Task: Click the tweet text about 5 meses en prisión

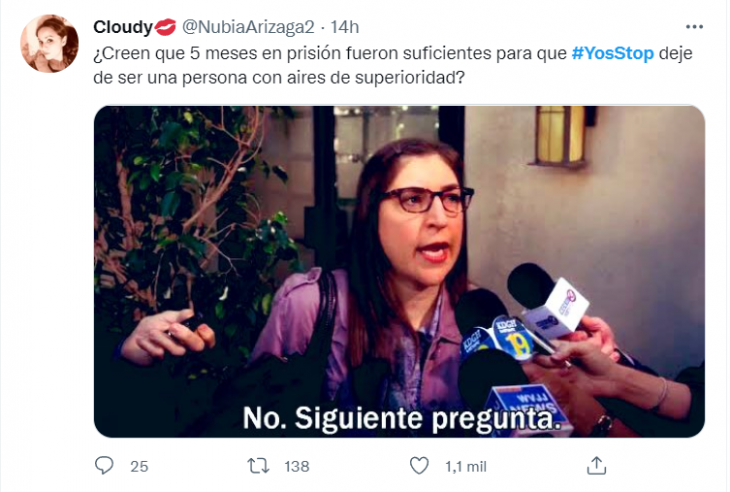Action: [392, 65]
